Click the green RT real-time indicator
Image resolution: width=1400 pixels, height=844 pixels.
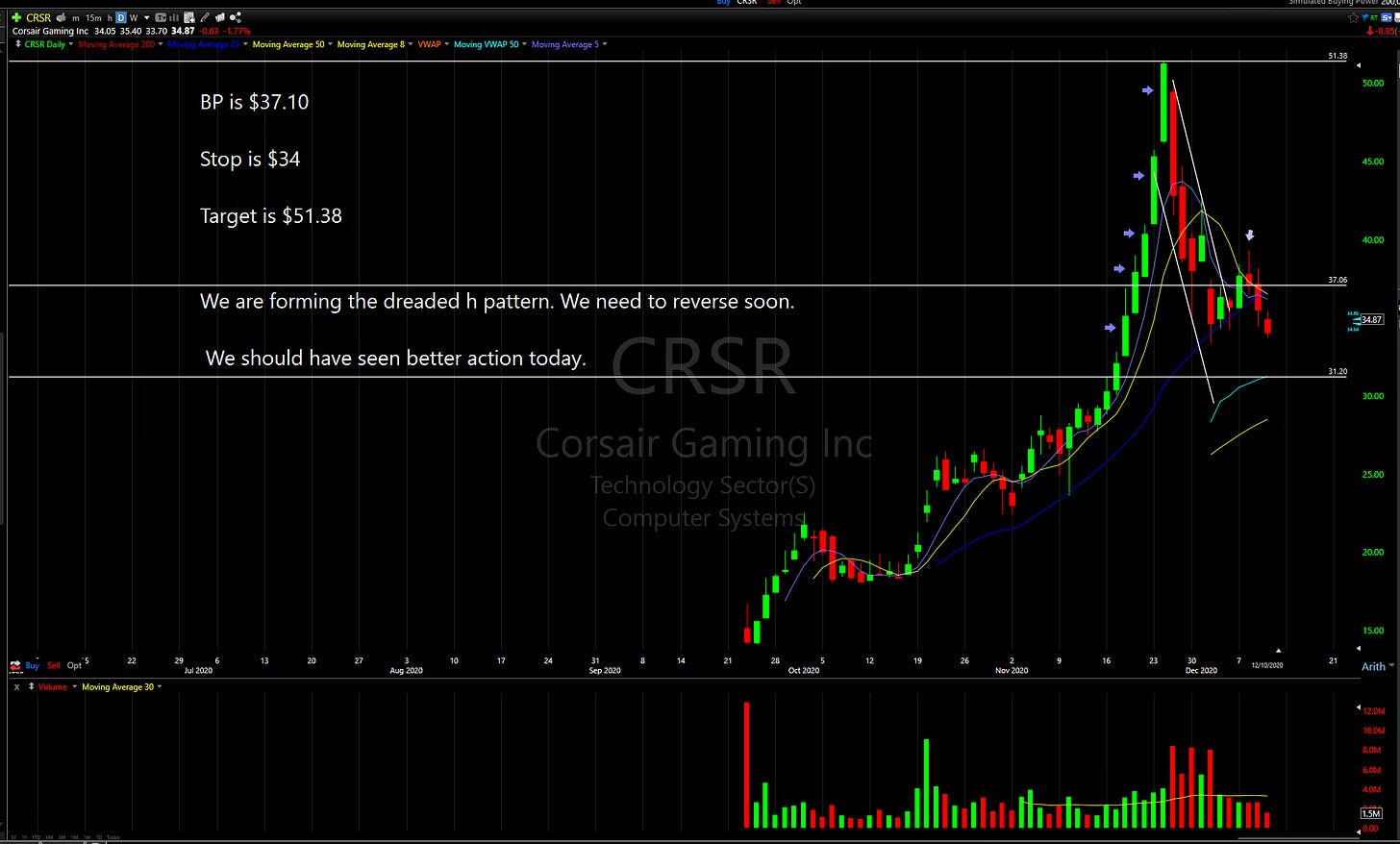(1374, 18)
